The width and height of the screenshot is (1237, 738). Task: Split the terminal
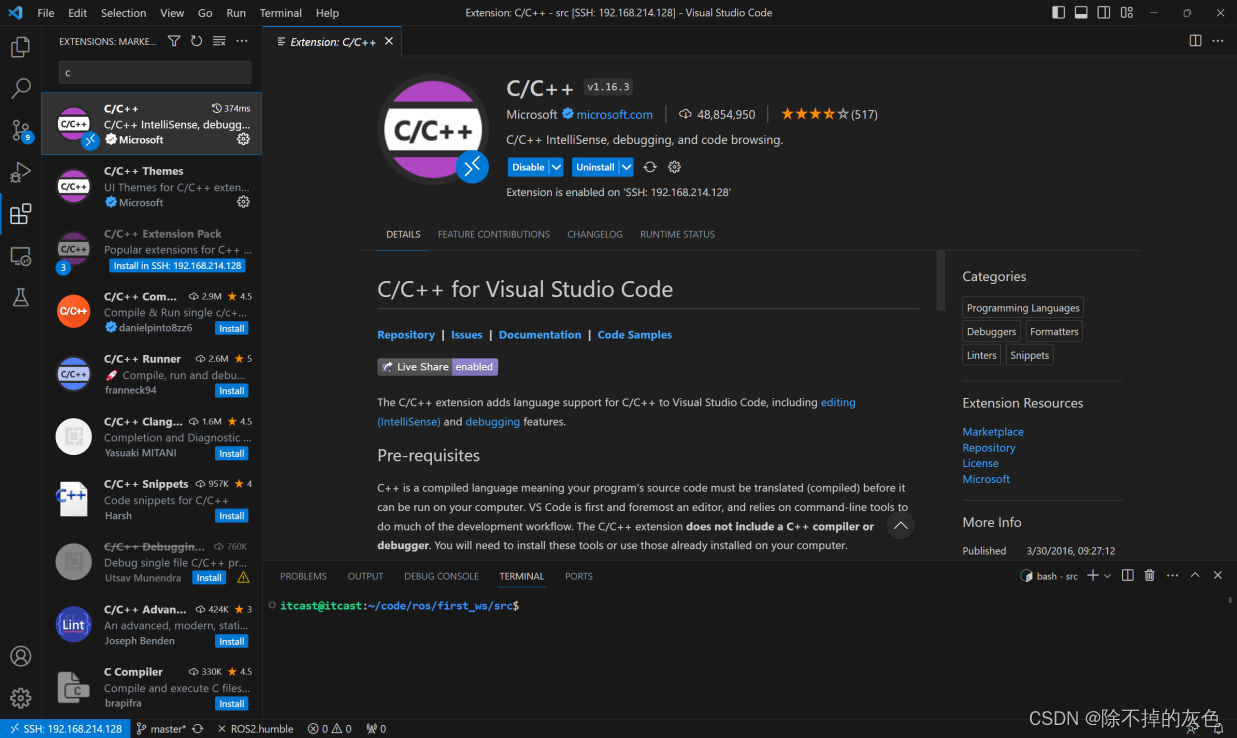(x=1127, y=575)
